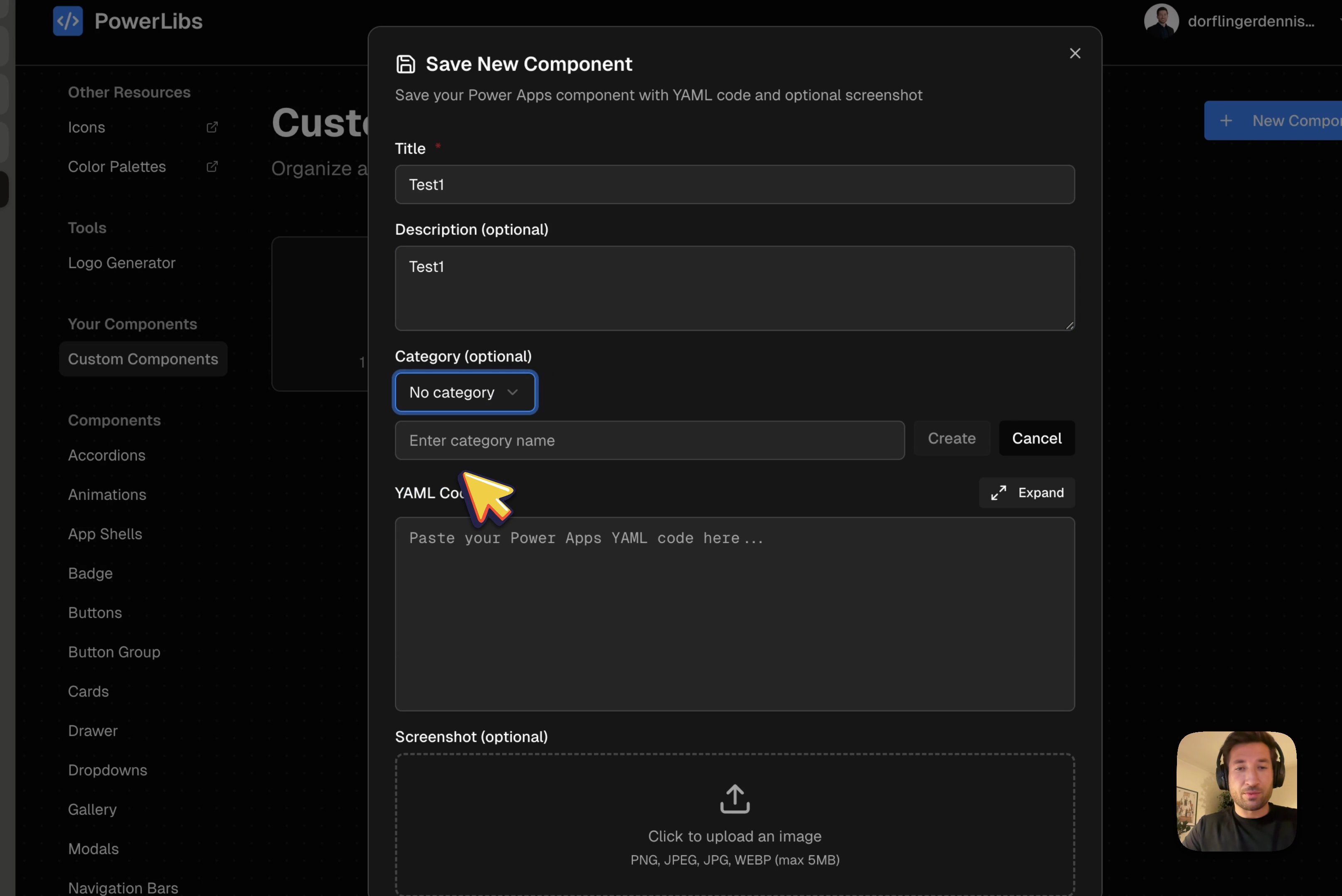The image size is (1342, 896).
Task: Open the No category dropdown
Action: (465, 392)
